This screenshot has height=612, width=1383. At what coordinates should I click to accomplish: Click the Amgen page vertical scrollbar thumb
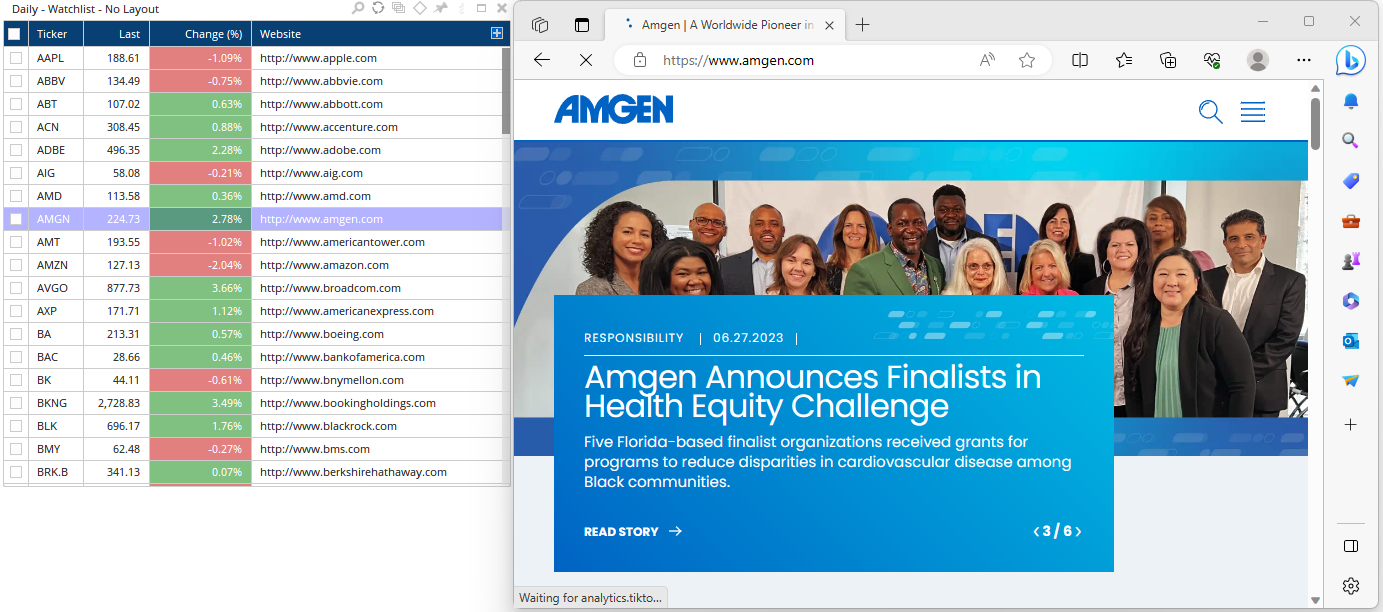pyautogui.click(x=1315, y=124)
